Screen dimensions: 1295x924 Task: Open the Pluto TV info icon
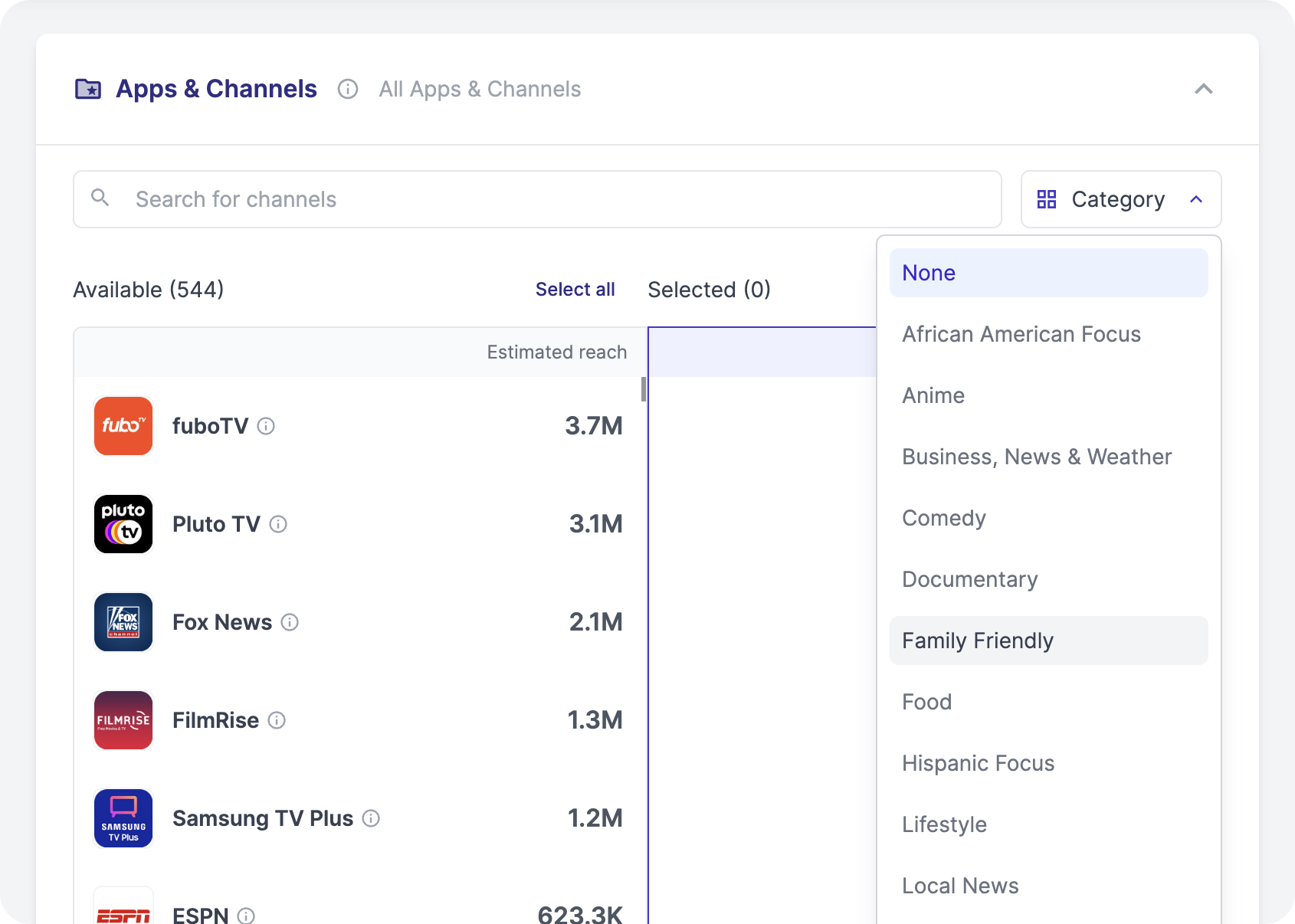[x=278, y=524]
